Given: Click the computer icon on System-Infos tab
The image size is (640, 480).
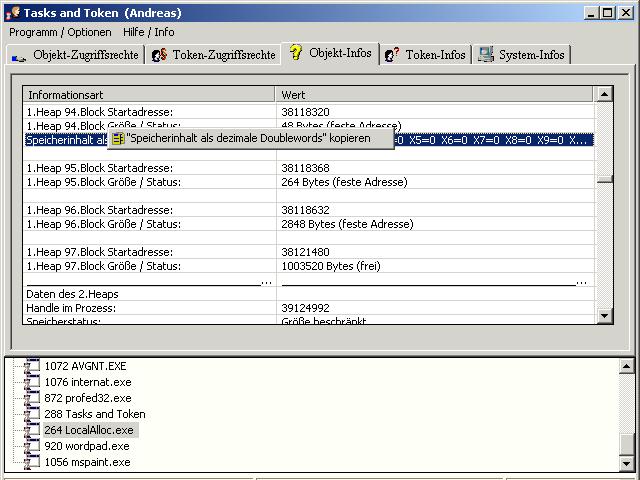Looking at the screenshot, I should pyautogui.click(x=486, y=54).
